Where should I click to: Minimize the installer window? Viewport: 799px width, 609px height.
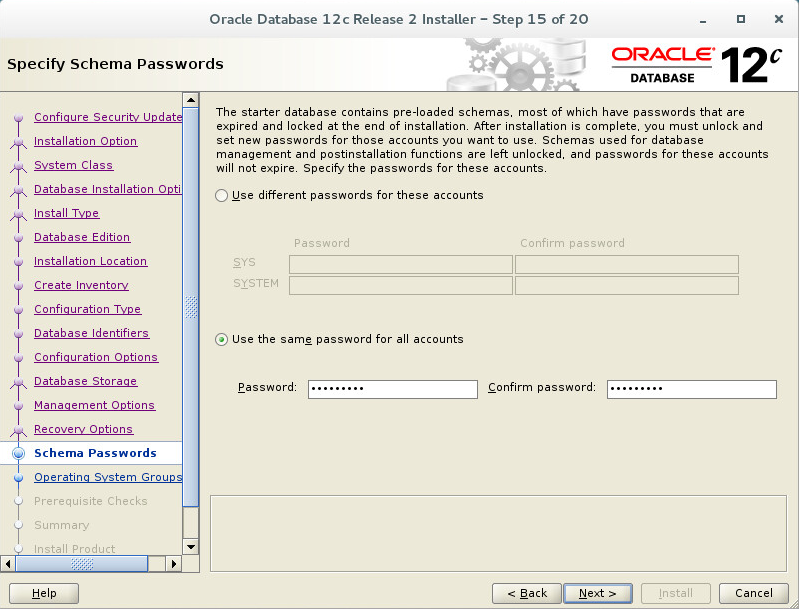click(703, 19)
